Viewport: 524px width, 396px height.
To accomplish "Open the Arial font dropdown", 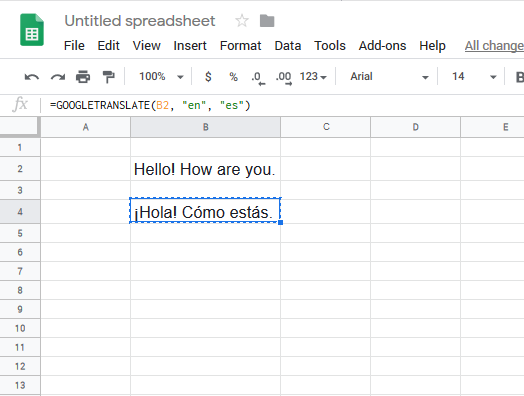I will [389, 77].
